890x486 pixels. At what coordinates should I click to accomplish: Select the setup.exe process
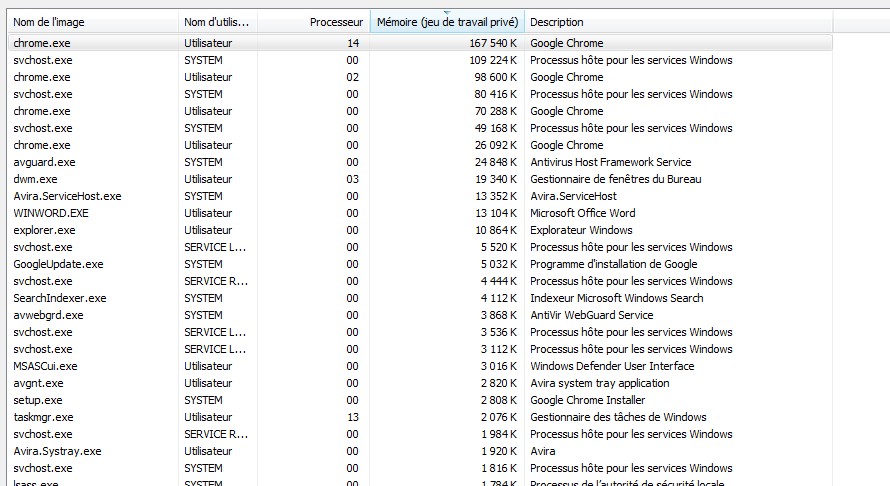(x=420, y=400)
